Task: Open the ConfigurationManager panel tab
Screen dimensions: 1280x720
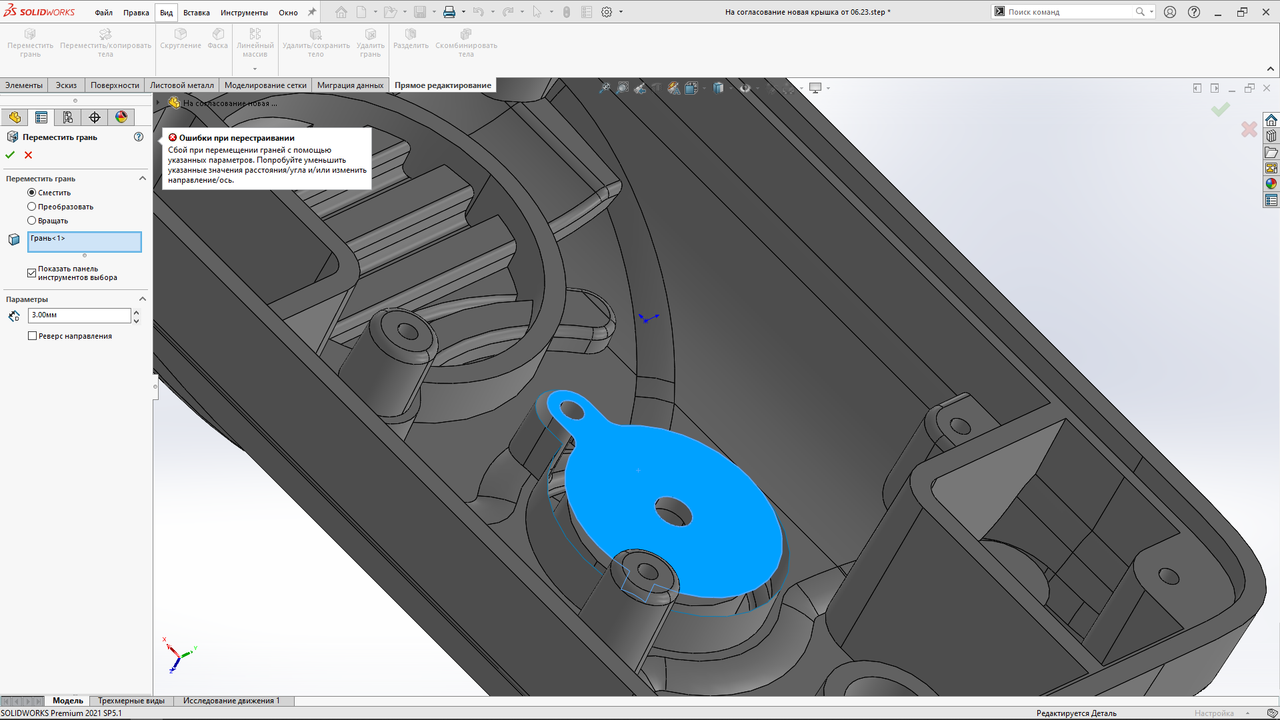Action: point(68,117)
